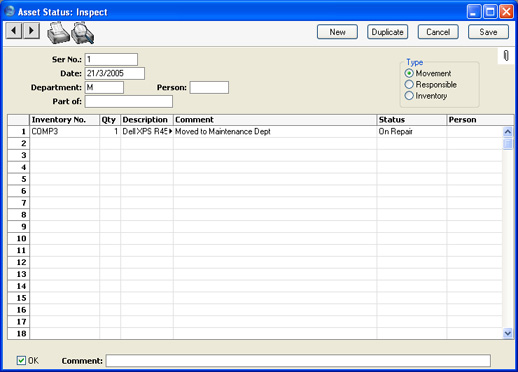Select the Responsible type radio button

(x=409, y=84)
